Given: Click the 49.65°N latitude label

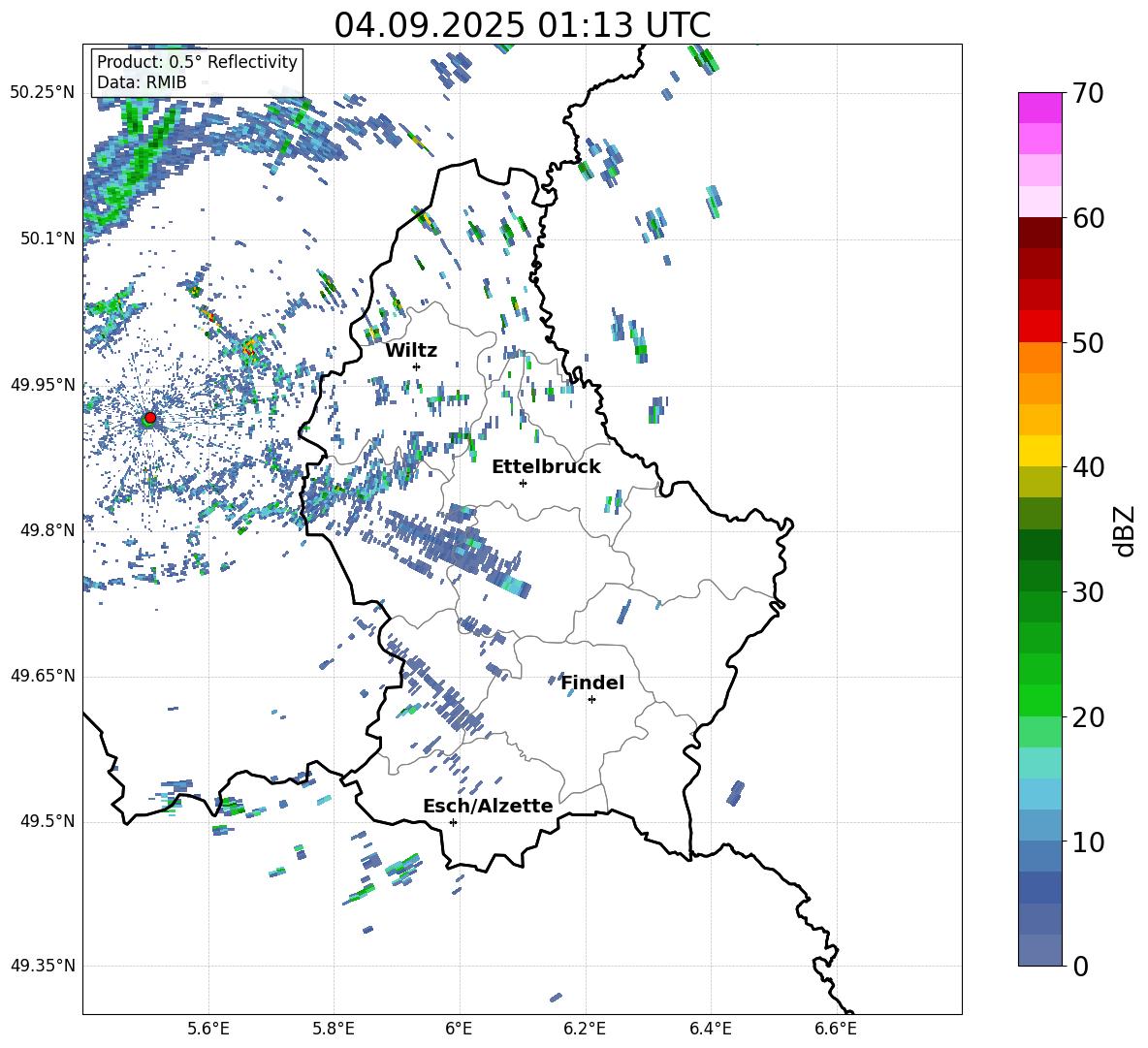Looking at the screenshot, I should tap(42, 675).
